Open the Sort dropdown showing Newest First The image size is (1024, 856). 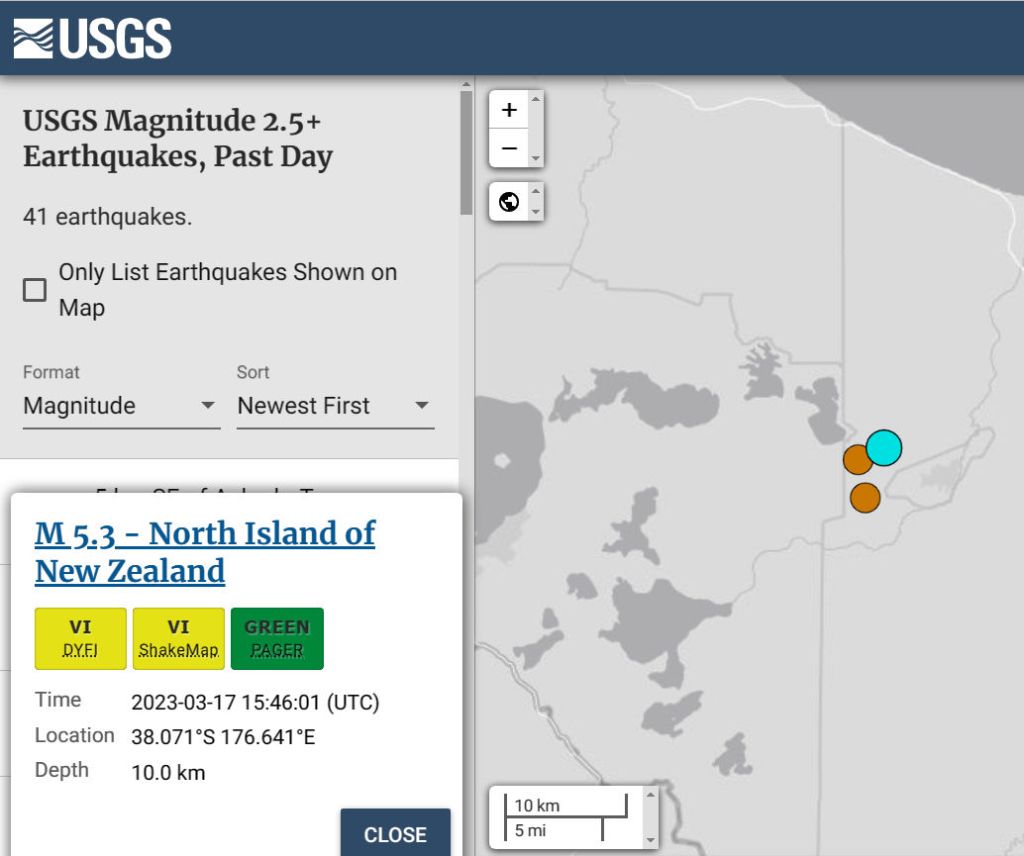click(x=335, y=406)
